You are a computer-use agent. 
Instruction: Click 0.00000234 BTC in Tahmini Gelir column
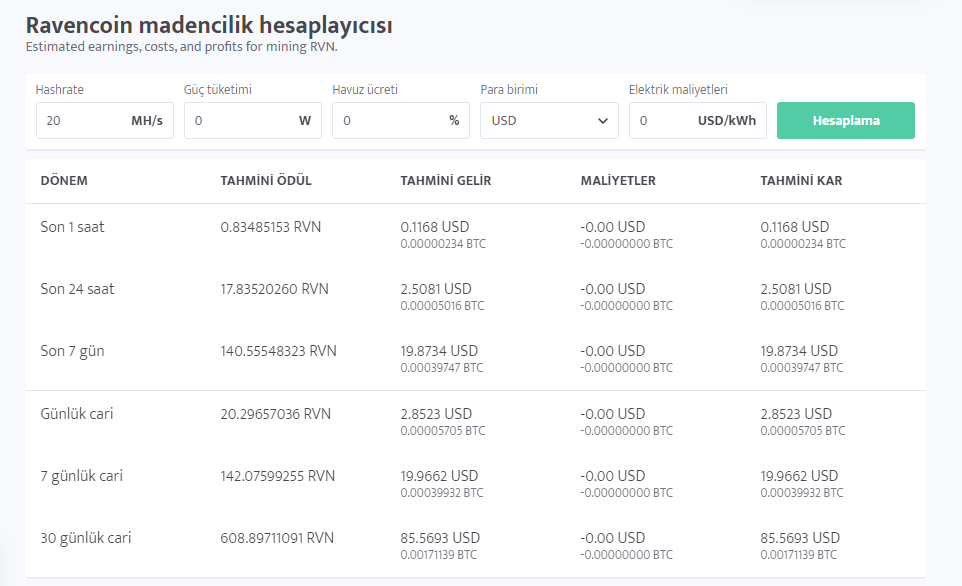click(x=443, y=244)
